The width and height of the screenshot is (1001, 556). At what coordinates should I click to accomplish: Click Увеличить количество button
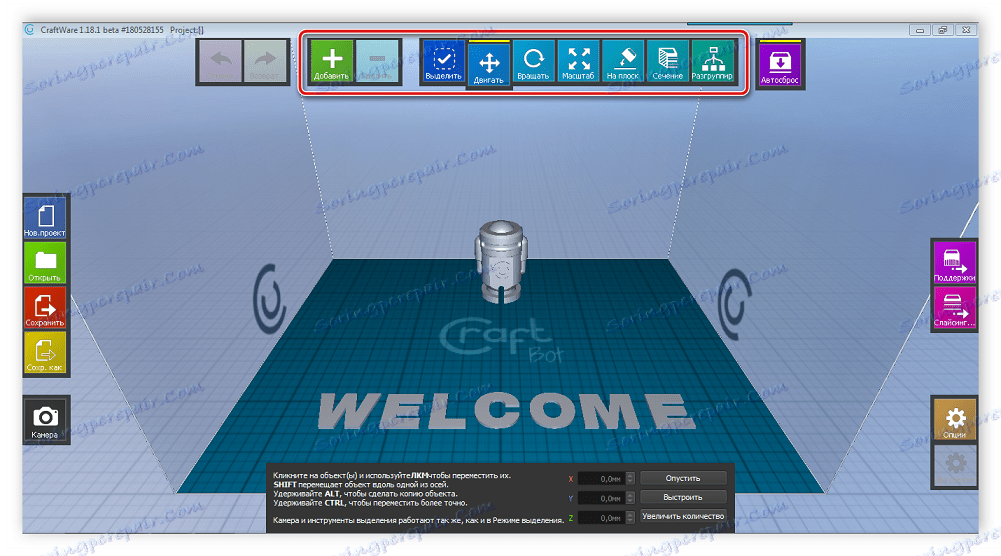[683, 516]
